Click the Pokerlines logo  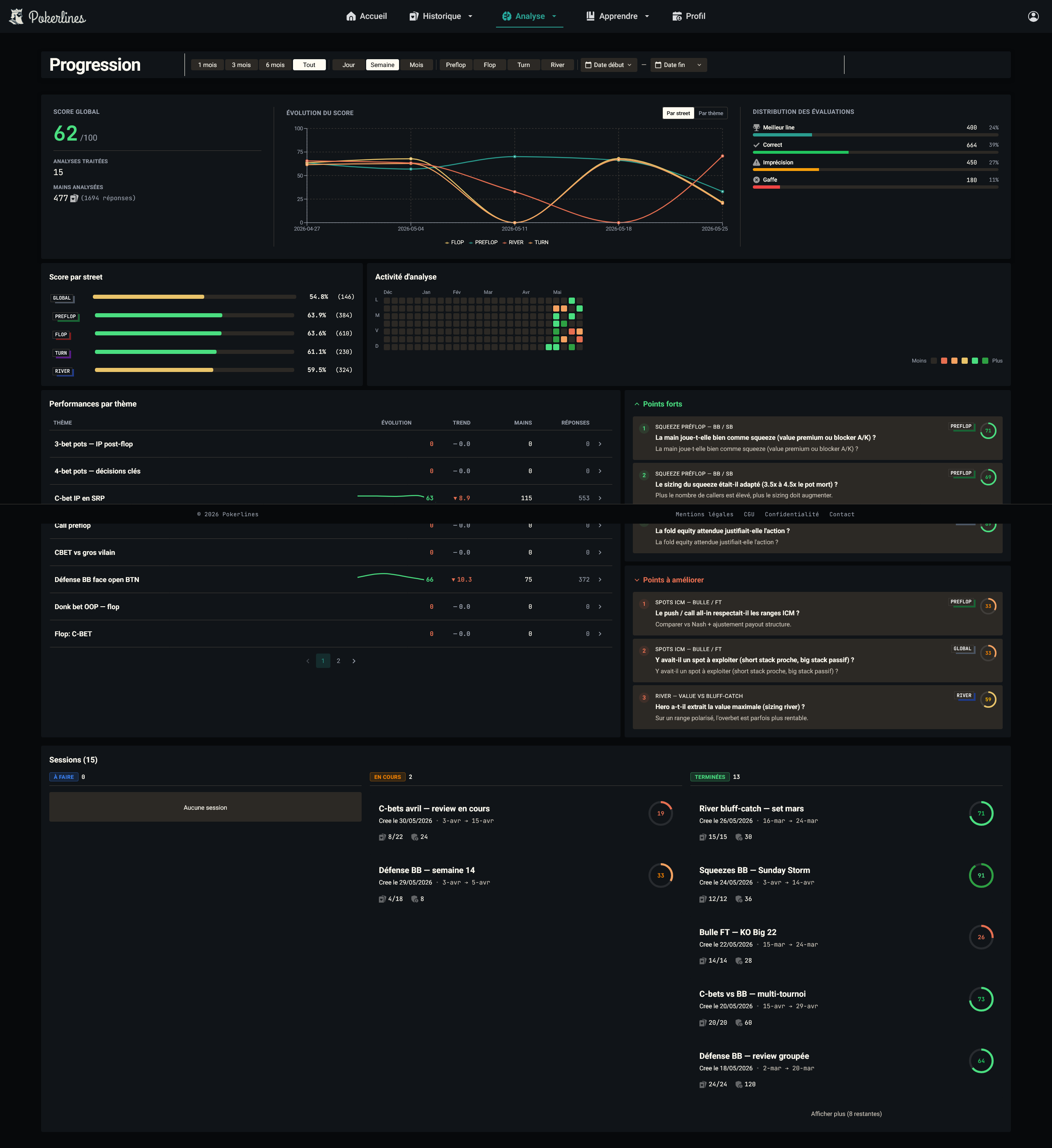click(47, 16)
